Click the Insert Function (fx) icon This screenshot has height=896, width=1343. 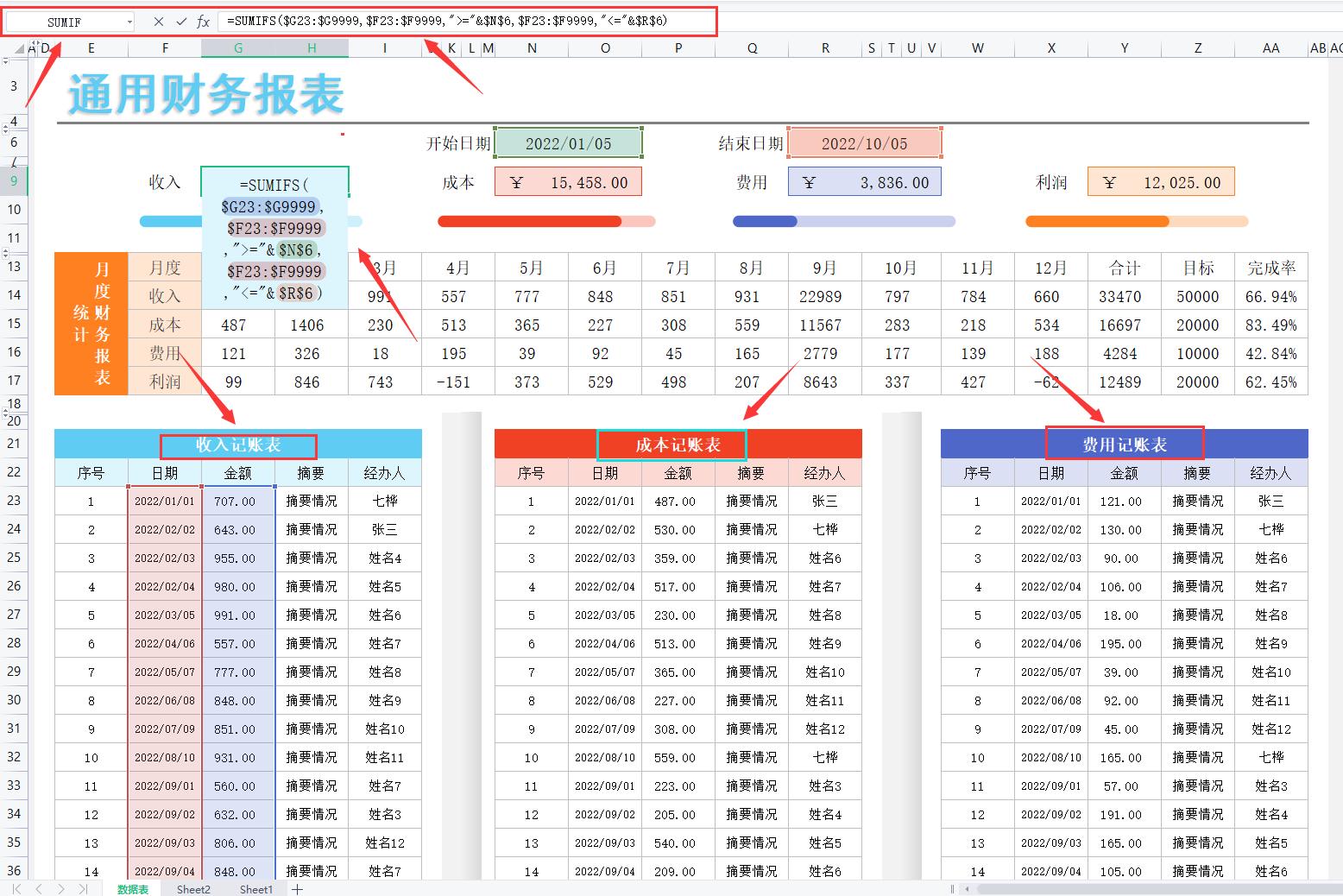(x=204, y=21)
